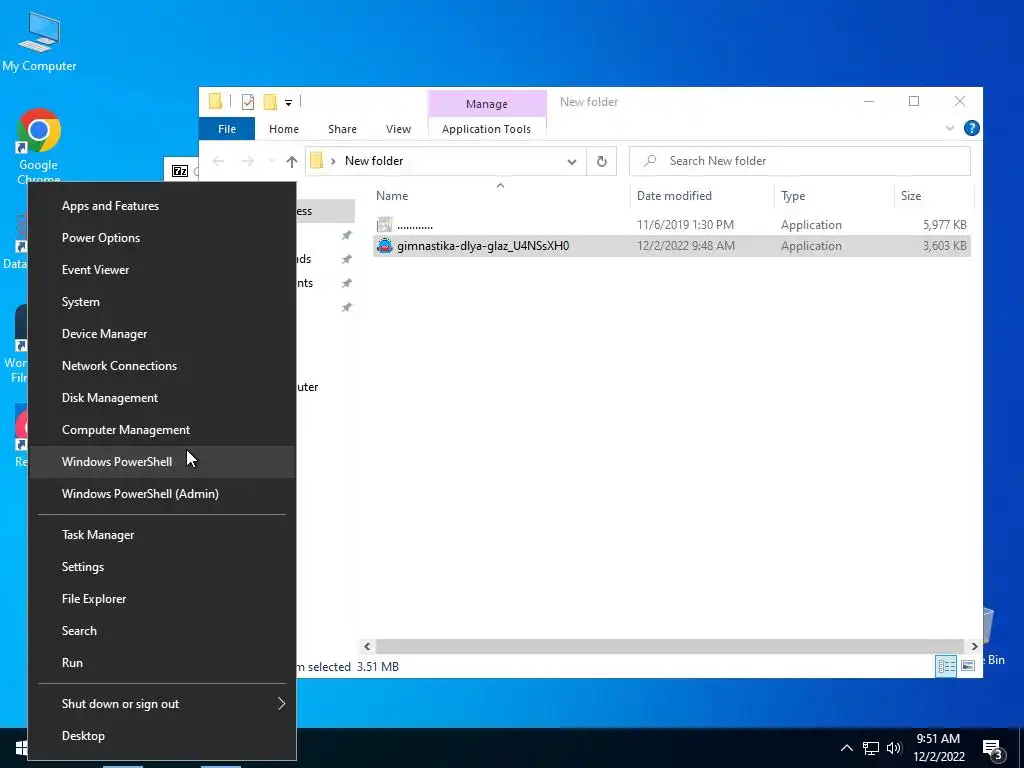This screenshot has height=768, width=1024.
Task: Click the Forward navigation arrow
Action: 248,161
